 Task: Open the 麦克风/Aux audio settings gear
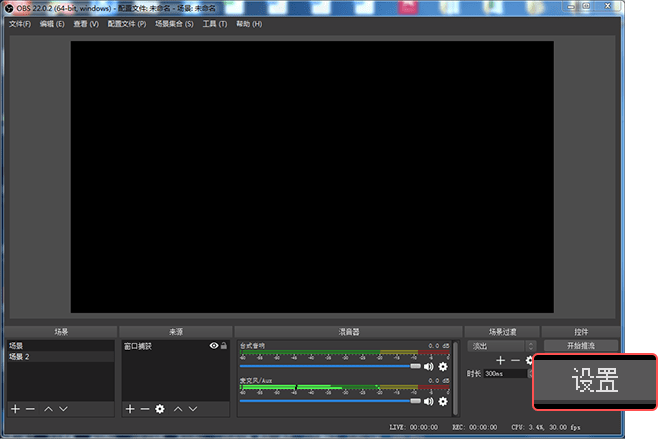[x=443, y=402]
